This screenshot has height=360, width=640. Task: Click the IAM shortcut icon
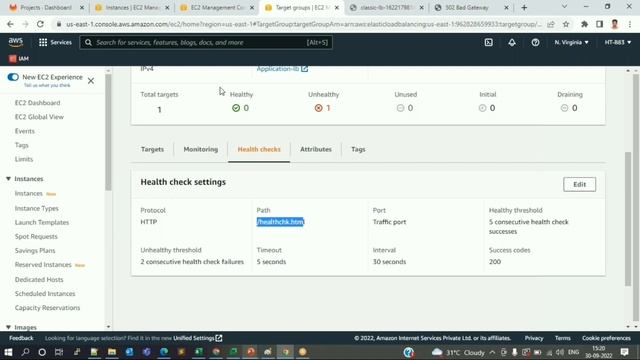pos(19,59)
